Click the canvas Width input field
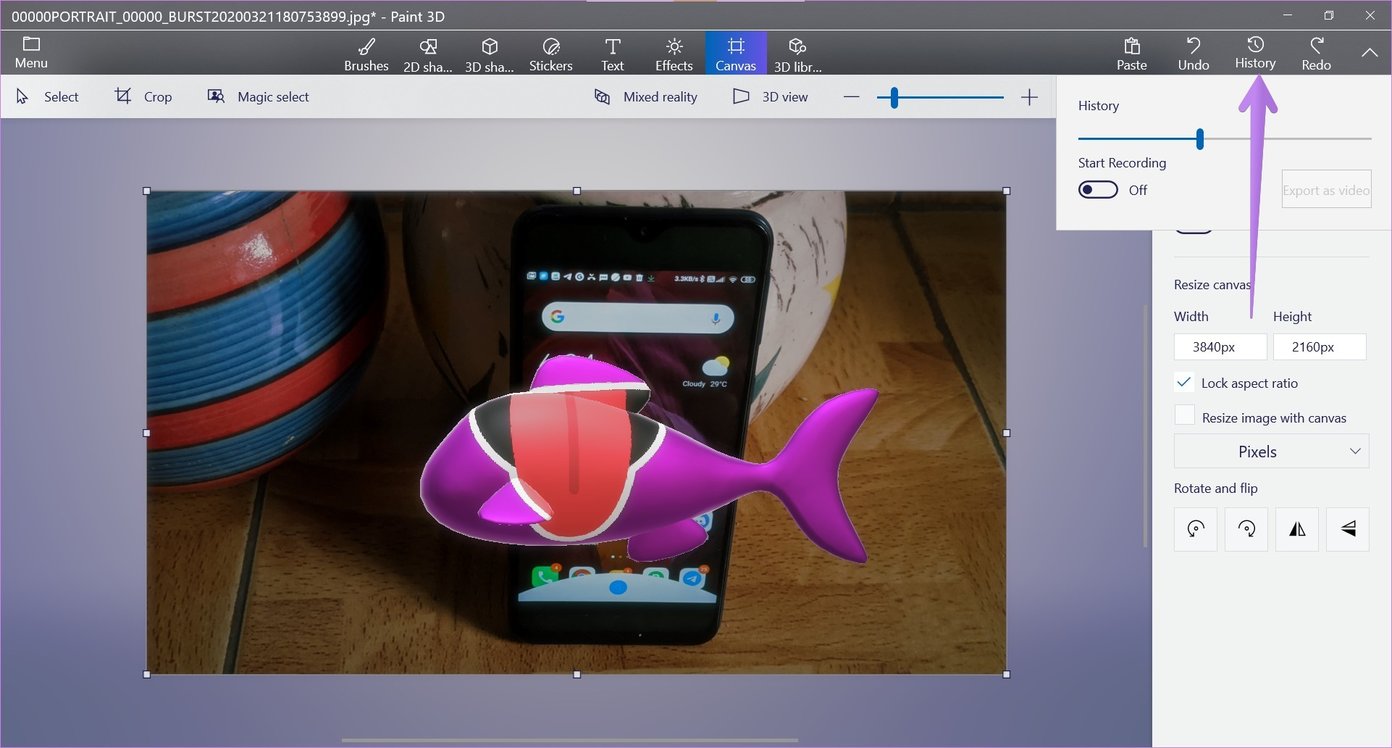This screenshot has height=748, width=1392. (1220, 346)
